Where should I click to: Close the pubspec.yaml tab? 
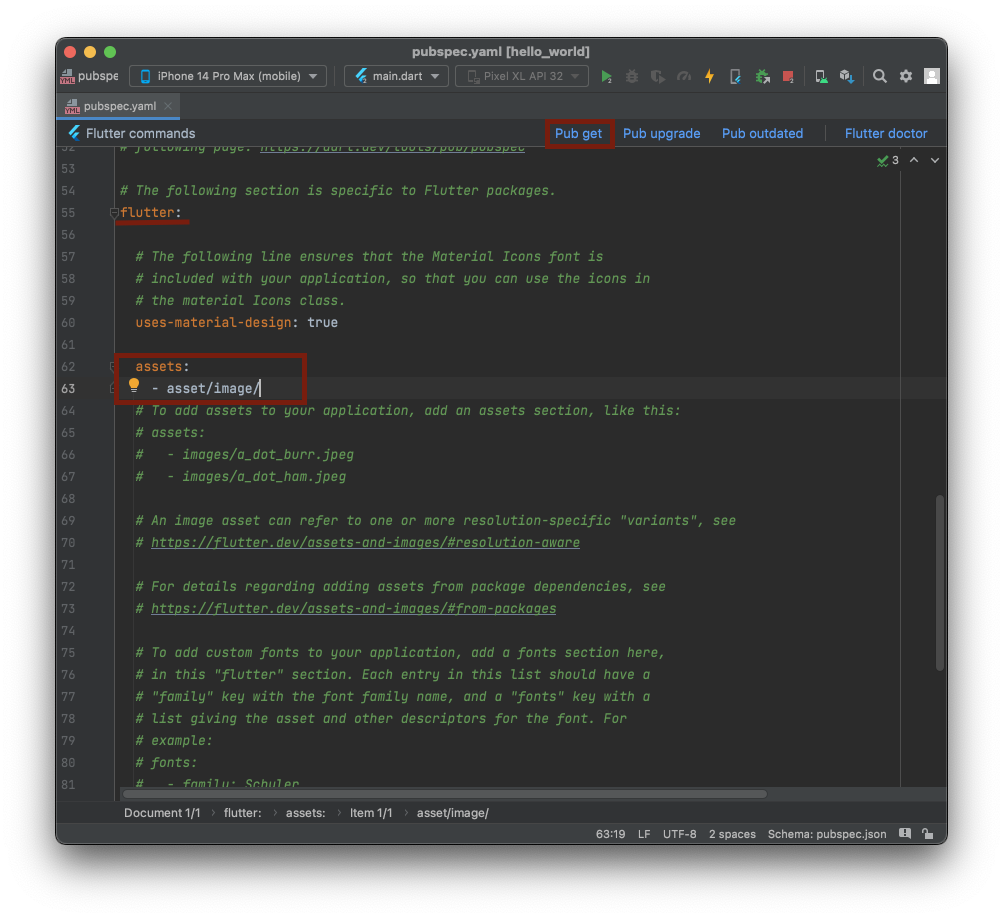(168, 106)
